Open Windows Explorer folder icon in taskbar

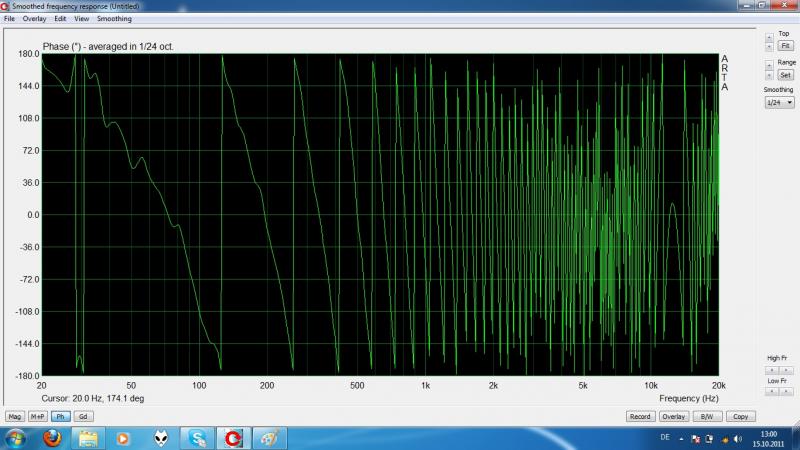coord(87,437)
